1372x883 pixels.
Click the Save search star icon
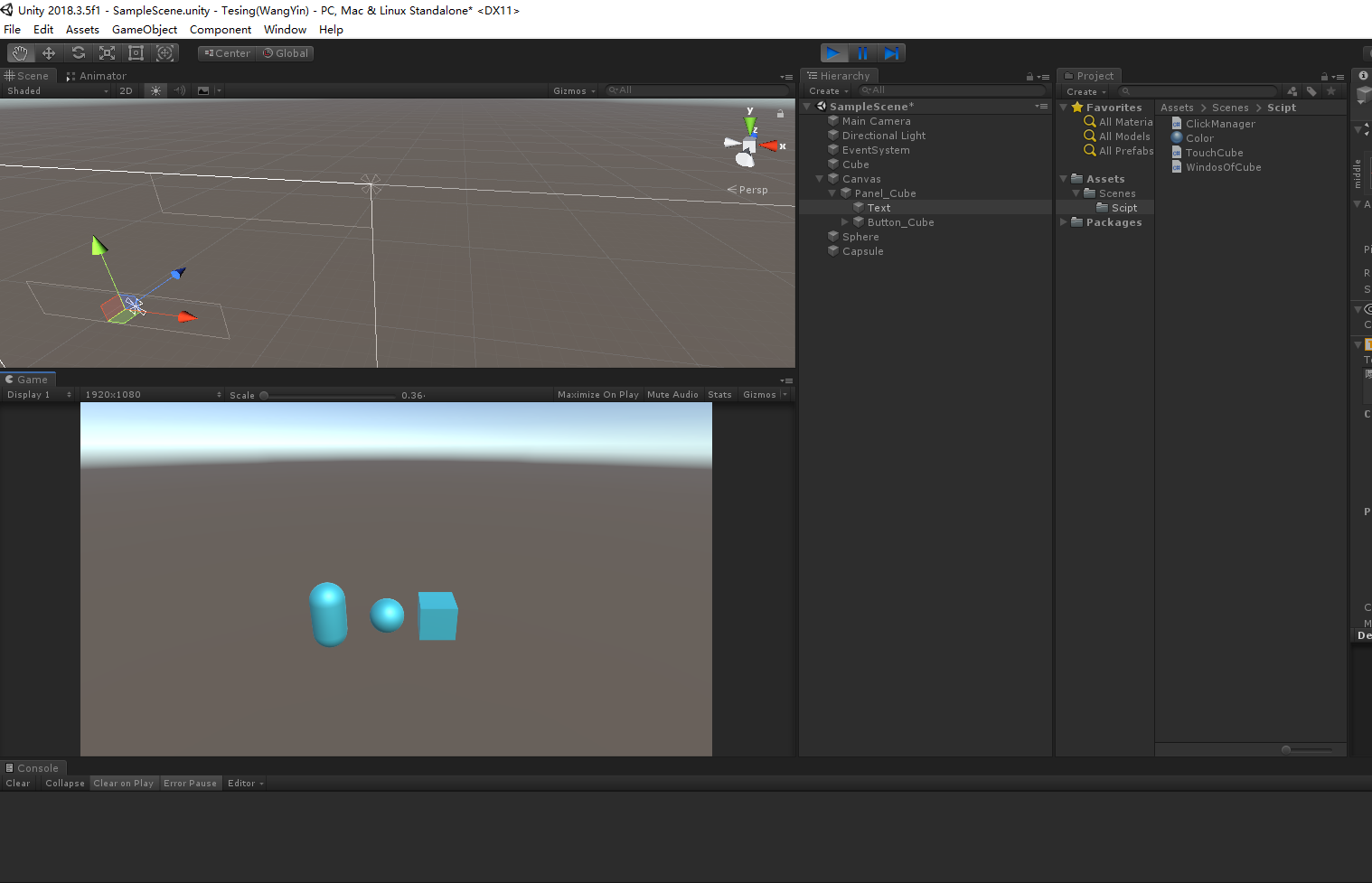[x=1331, y=91]
